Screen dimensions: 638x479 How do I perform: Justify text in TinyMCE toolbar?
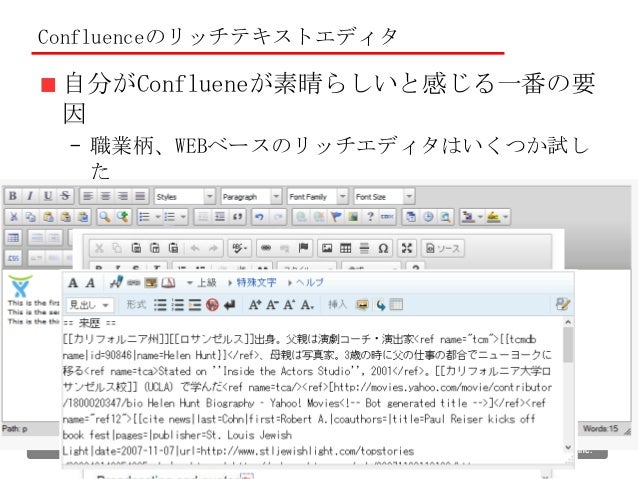140,196
